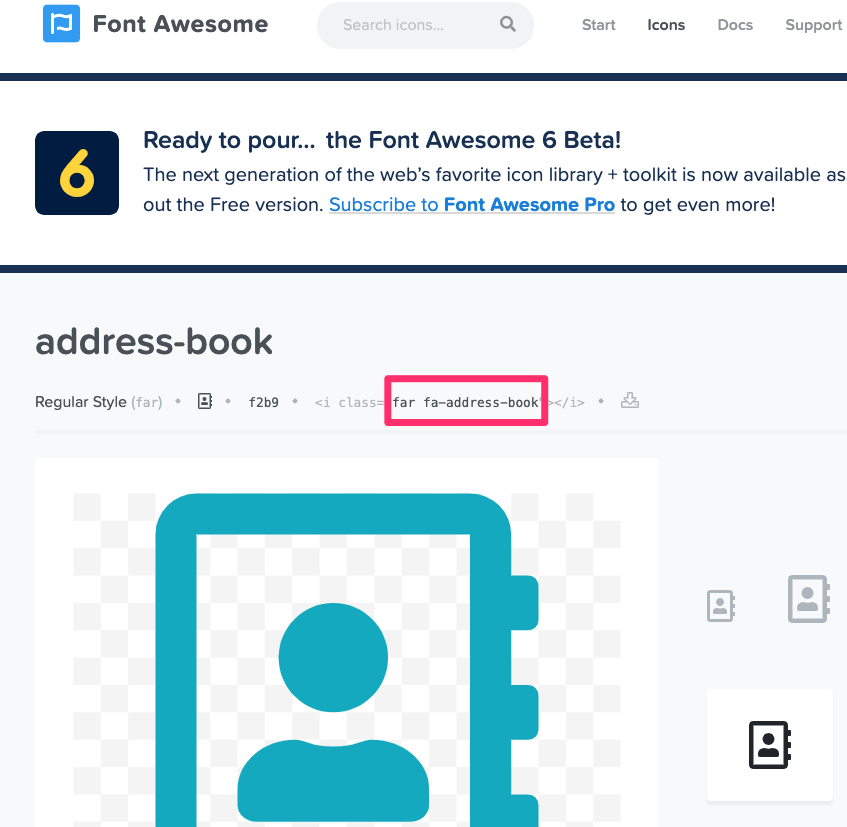Open the Start nav item
Screen dimensions: 847x827
coord(598,25)
